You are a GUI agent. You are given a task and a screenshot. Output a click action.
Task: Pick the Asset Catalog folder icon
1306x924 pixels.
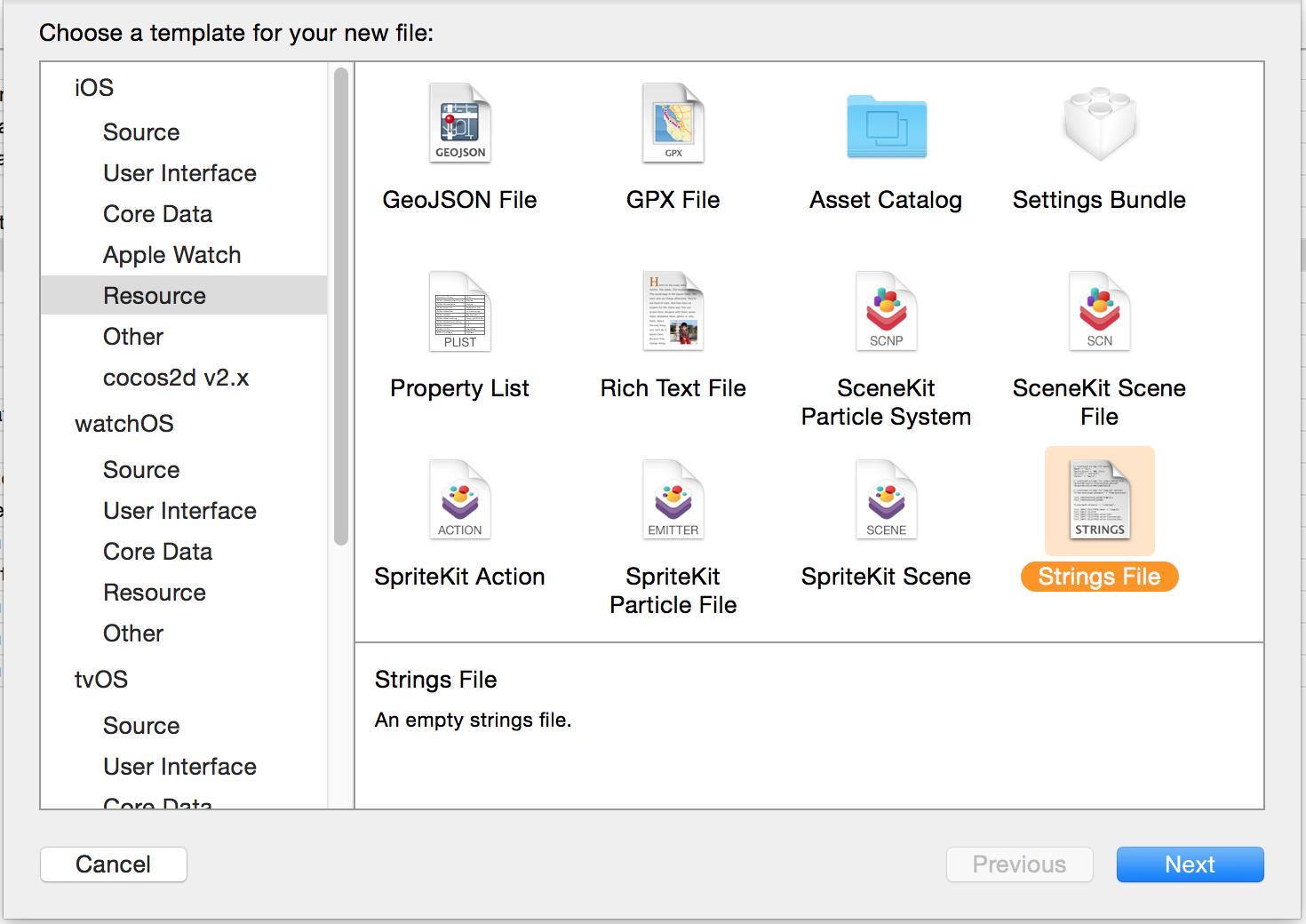coord(887,126)
